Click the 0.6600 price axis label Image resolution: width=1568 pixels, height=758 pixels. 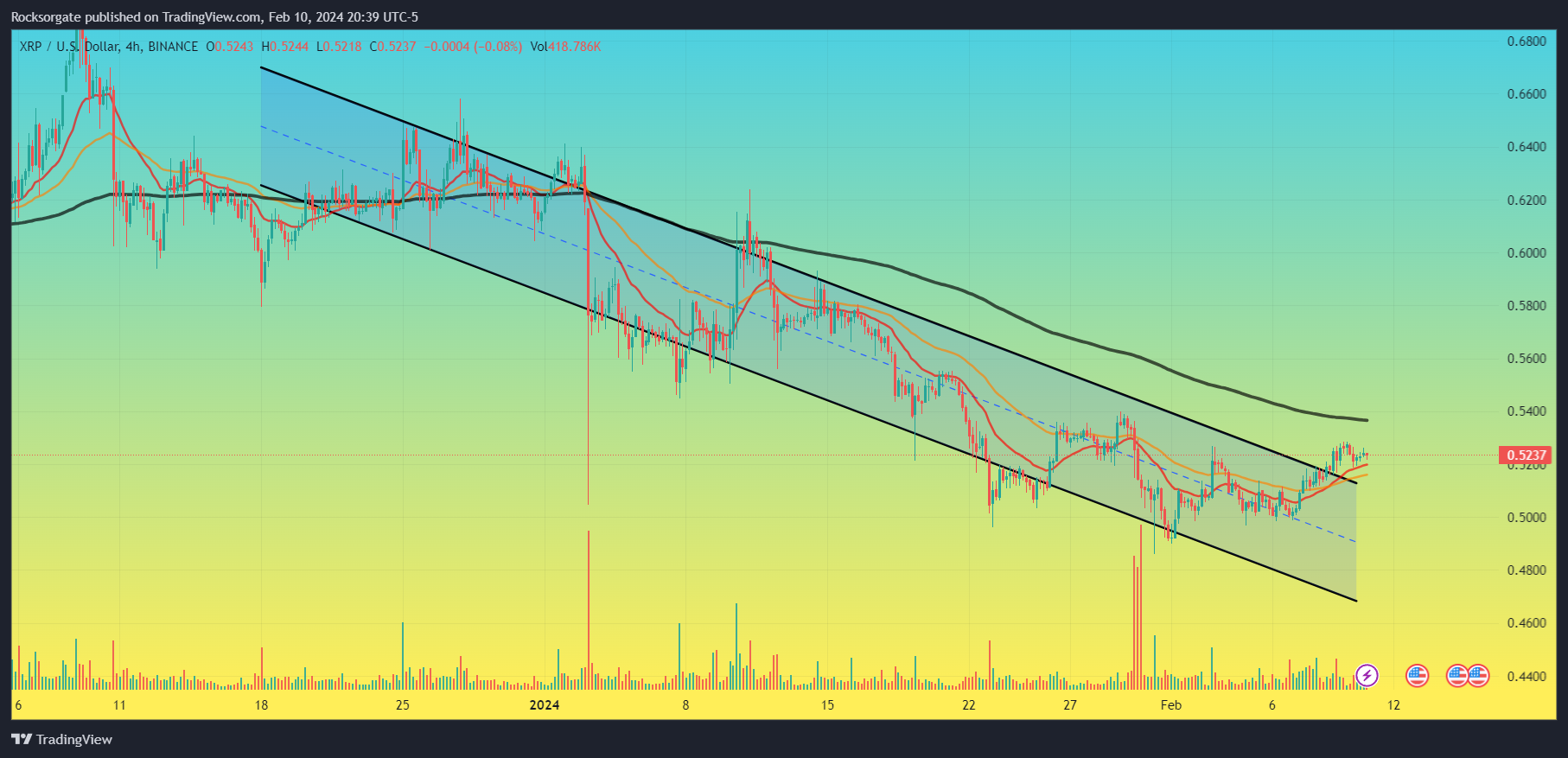[1527, 94]
